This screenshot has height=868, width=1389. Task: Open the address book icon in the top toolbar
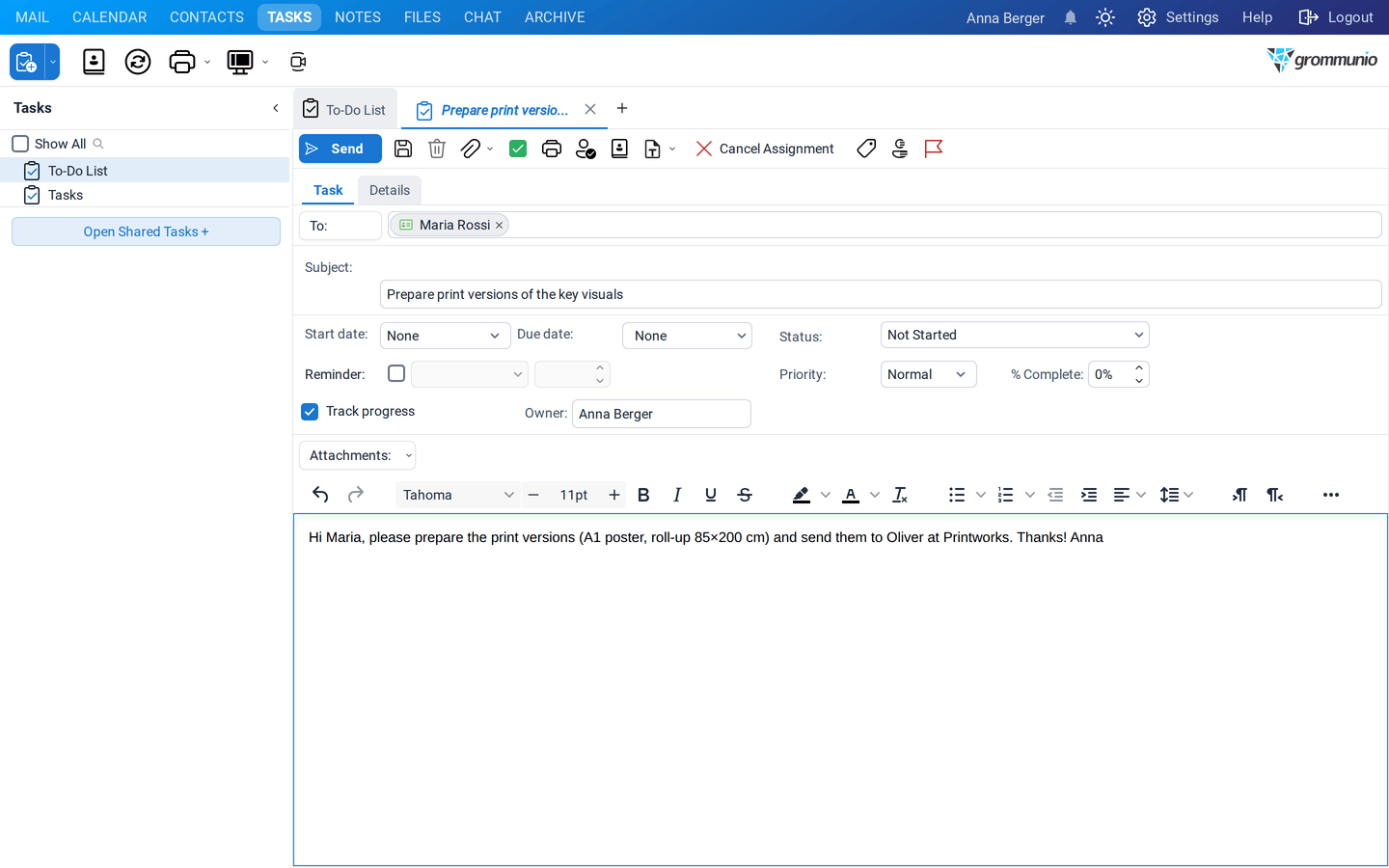[94, 62]
